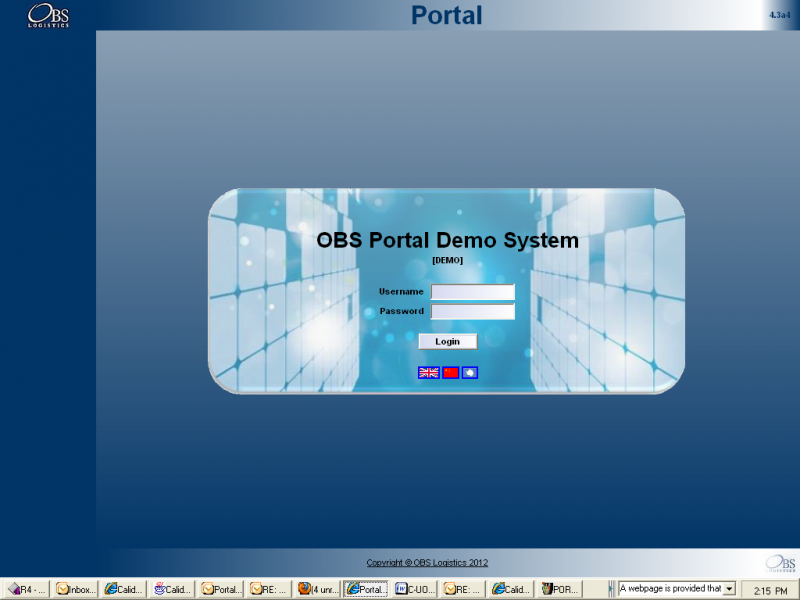Screen dimensions: 800x600
Task: Open the Calid... Java coffee-cup taskbar button
Action: 172,589
